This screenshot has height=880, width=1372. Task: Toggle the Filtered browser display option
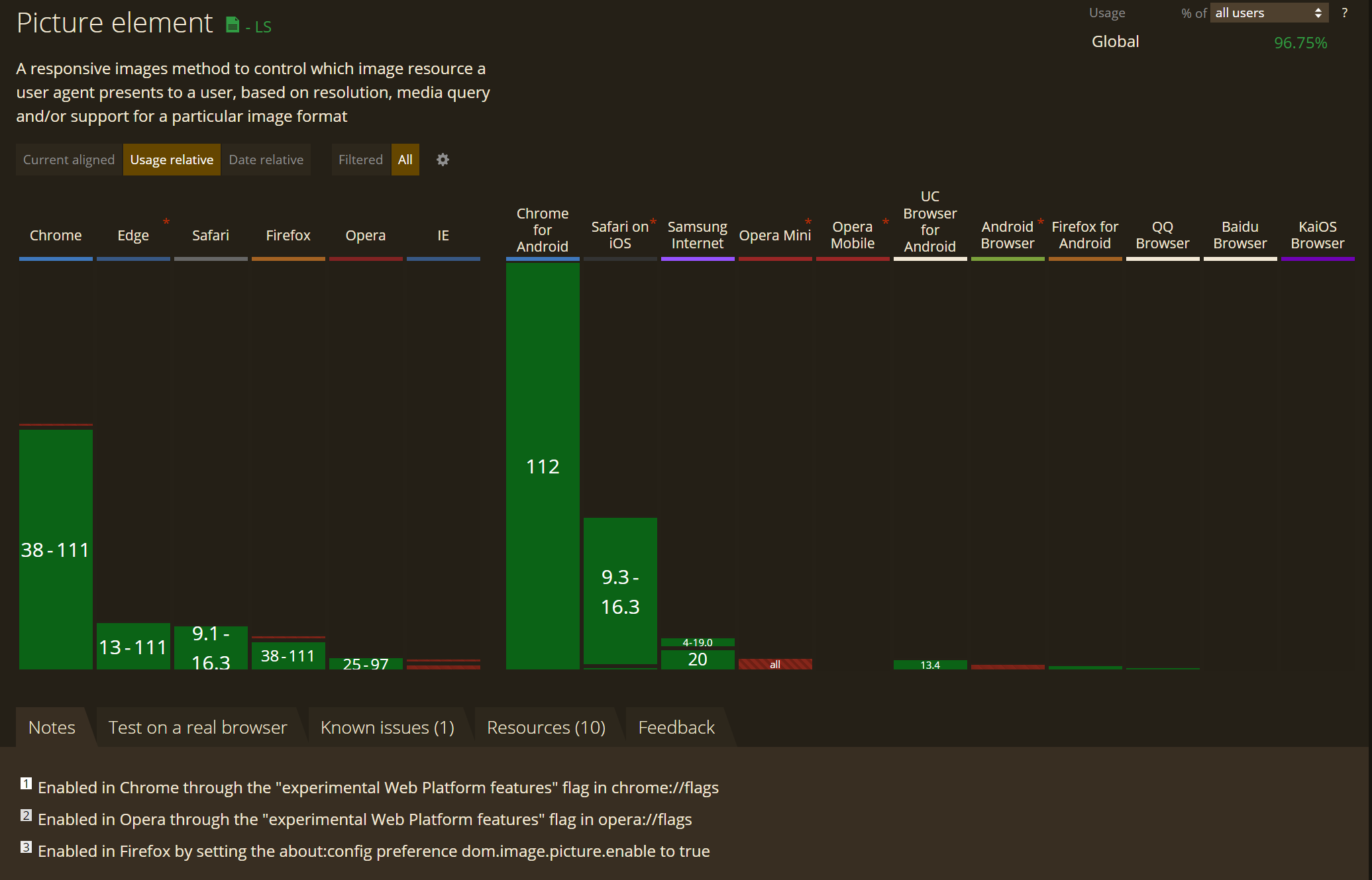click(360, 160)
